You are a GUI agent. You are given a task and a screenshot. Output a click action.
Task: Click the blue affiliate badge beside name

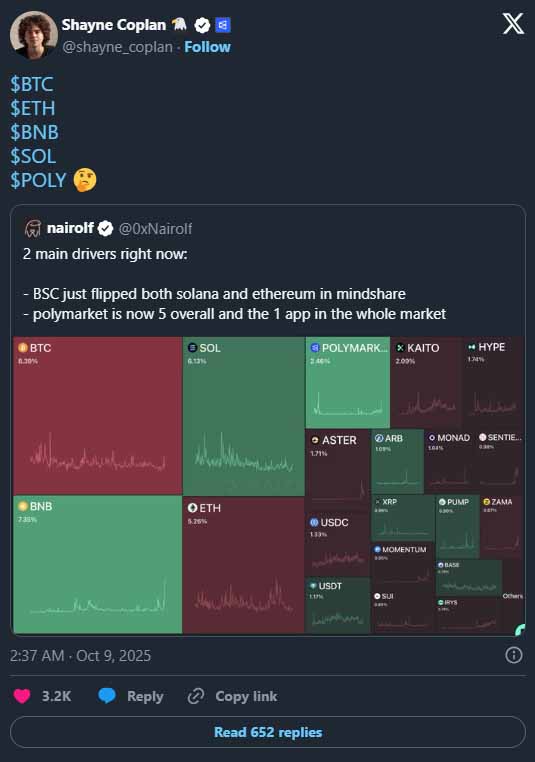point(223,25)
